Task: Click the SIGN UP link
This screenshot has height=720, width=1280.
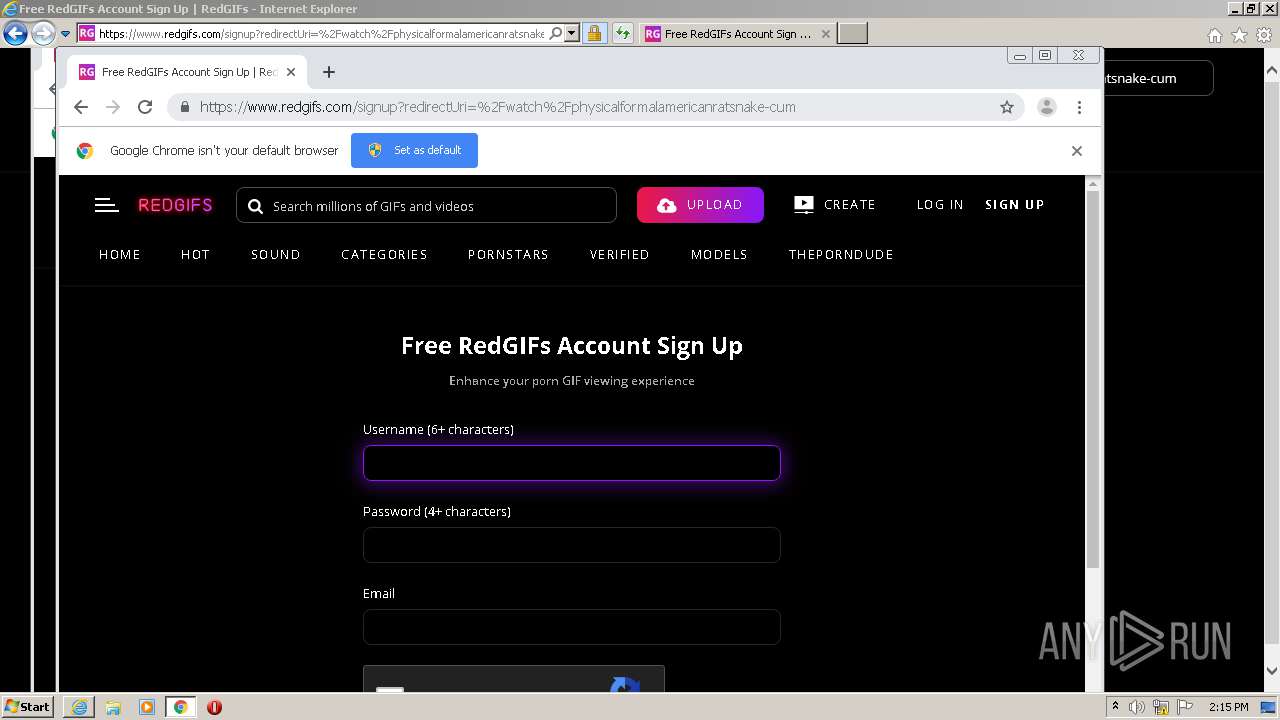Action: (1014, 205)
